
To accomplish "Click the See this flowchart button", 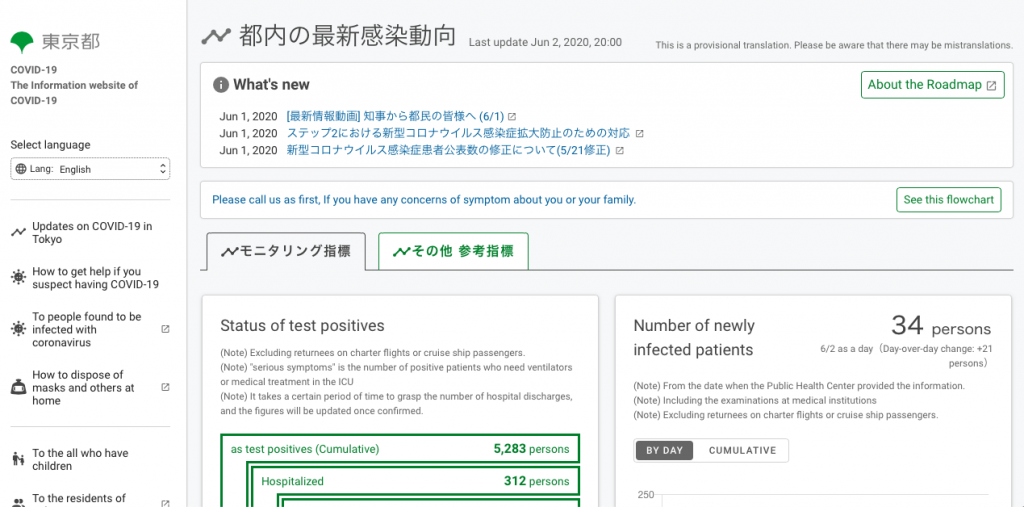I will coord(948,200).
